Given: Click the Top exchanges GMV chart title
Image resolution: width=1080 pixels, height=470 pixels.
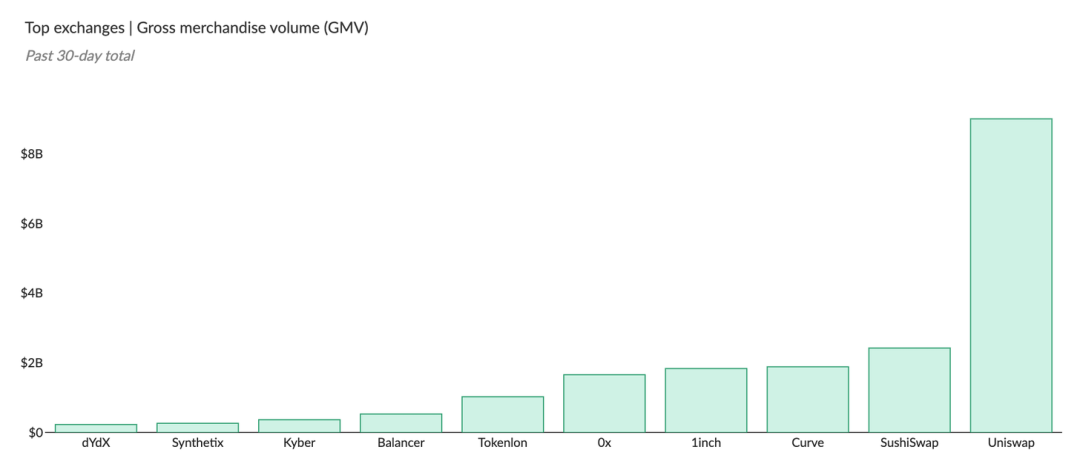Looking at the screenshot, I should (196, 29).
